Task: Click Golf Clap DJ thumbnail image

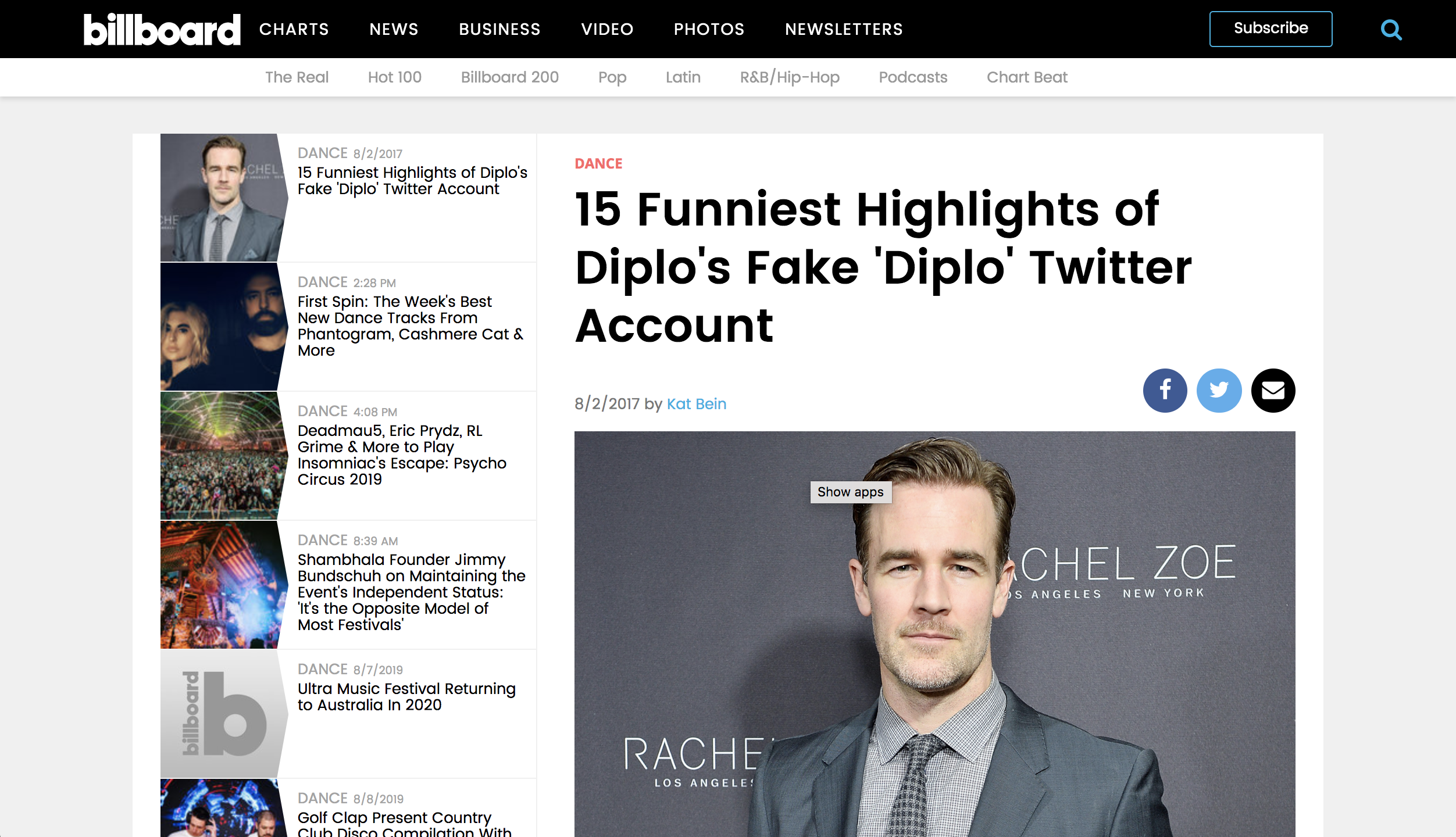Action: click(224, 808)
